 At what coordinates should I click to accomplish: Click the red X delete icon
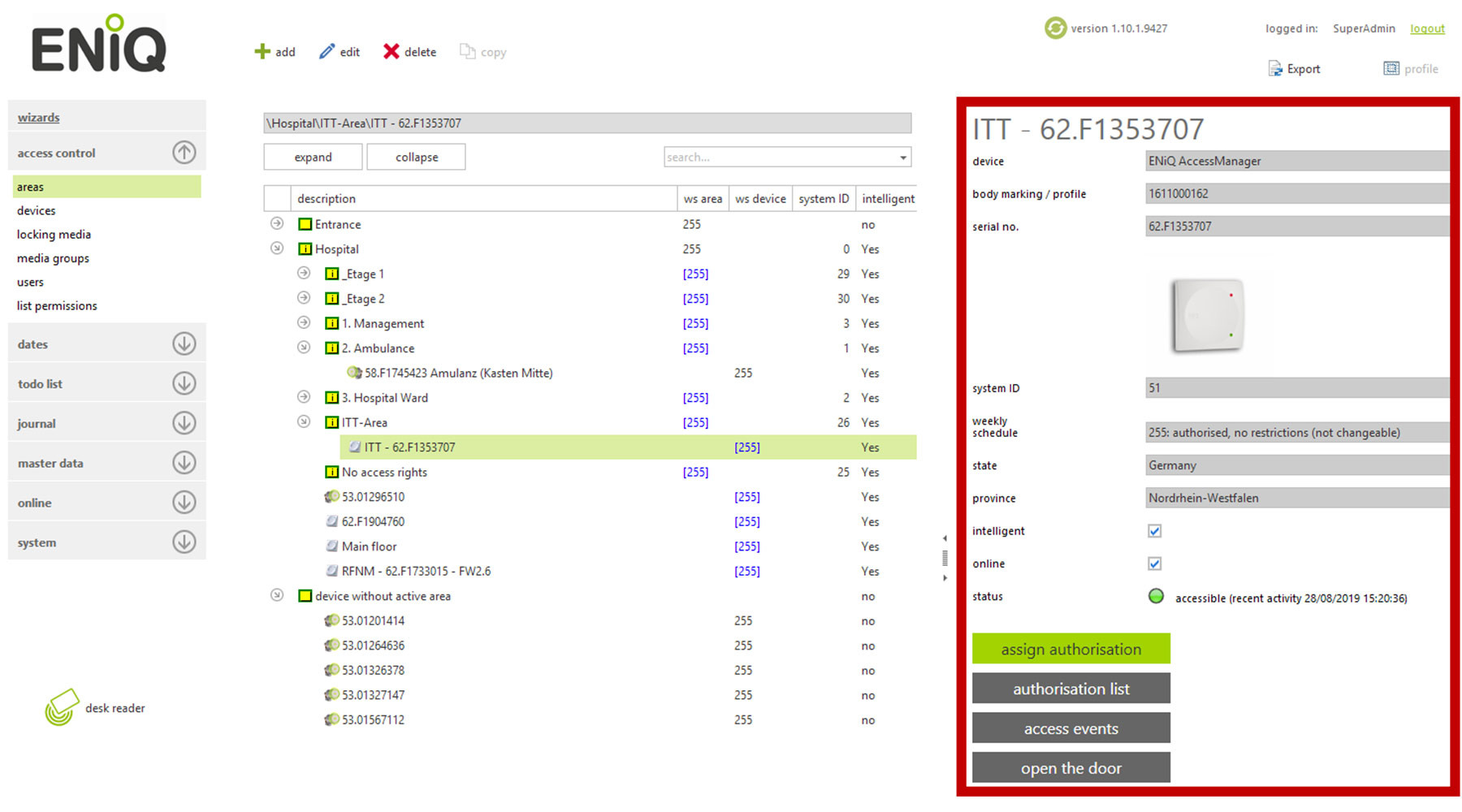[391, 52]
